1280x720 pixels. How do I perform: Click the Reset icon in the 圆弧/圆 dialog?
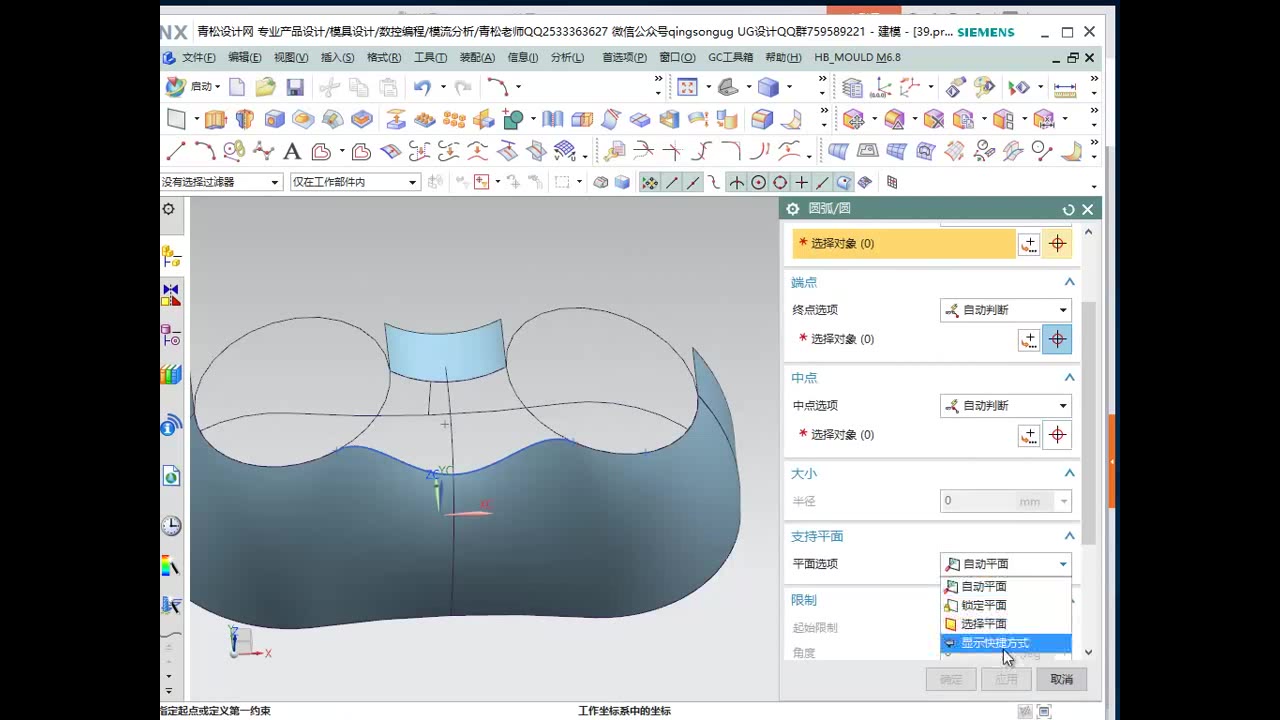coord(1068,209)
